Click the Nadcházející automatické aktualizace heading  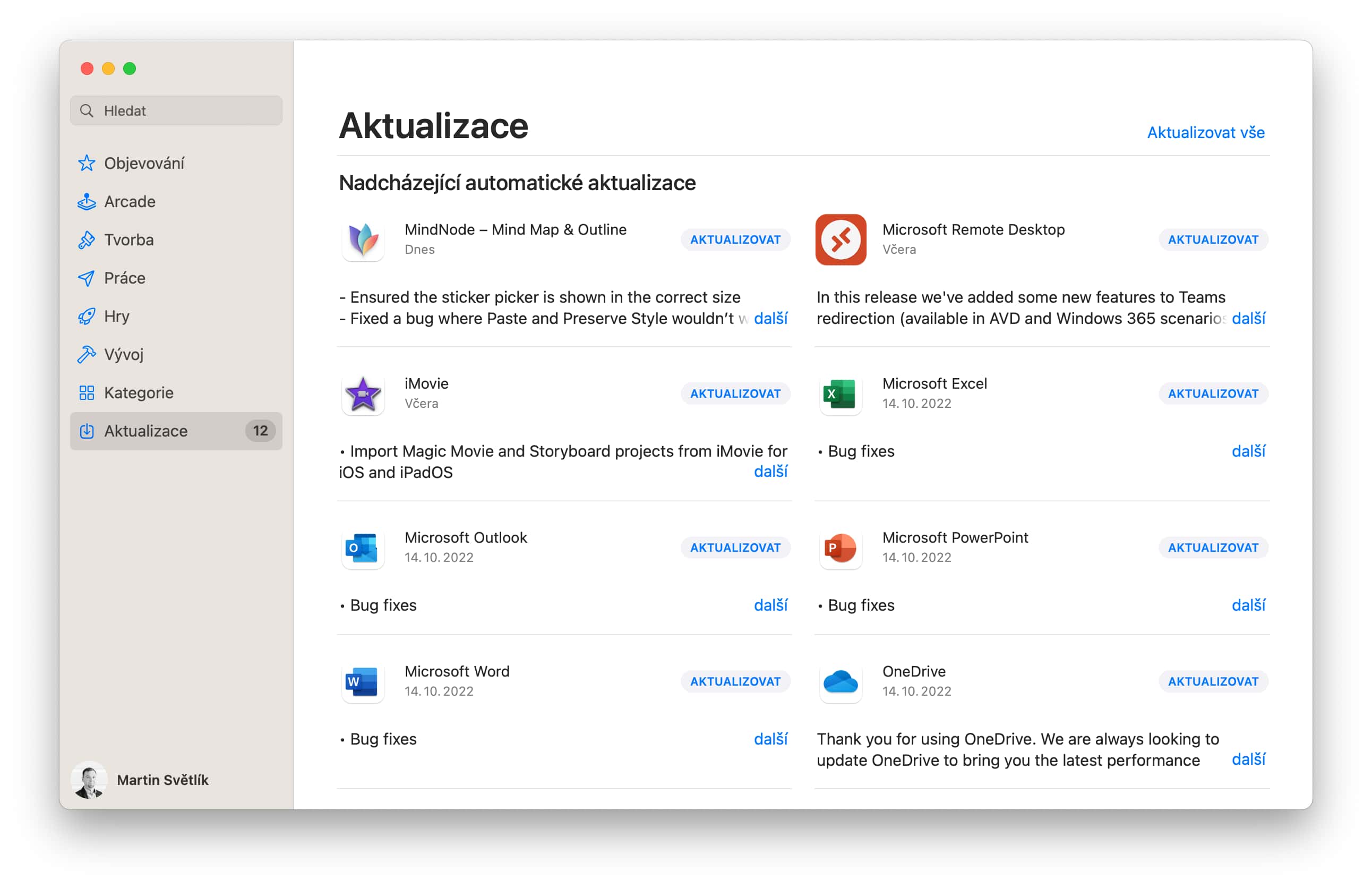tap(517, 183)
